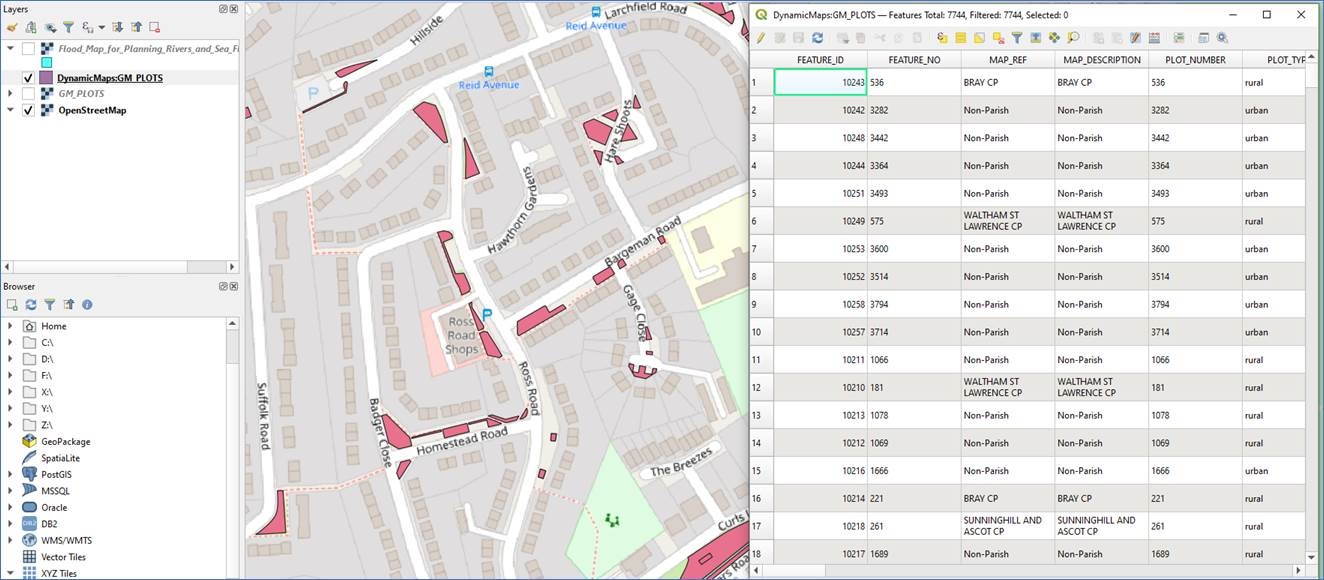Open layer styling panel in Layers toolbar
This screenshot has width=1324, height=580.
pos(12,28)
